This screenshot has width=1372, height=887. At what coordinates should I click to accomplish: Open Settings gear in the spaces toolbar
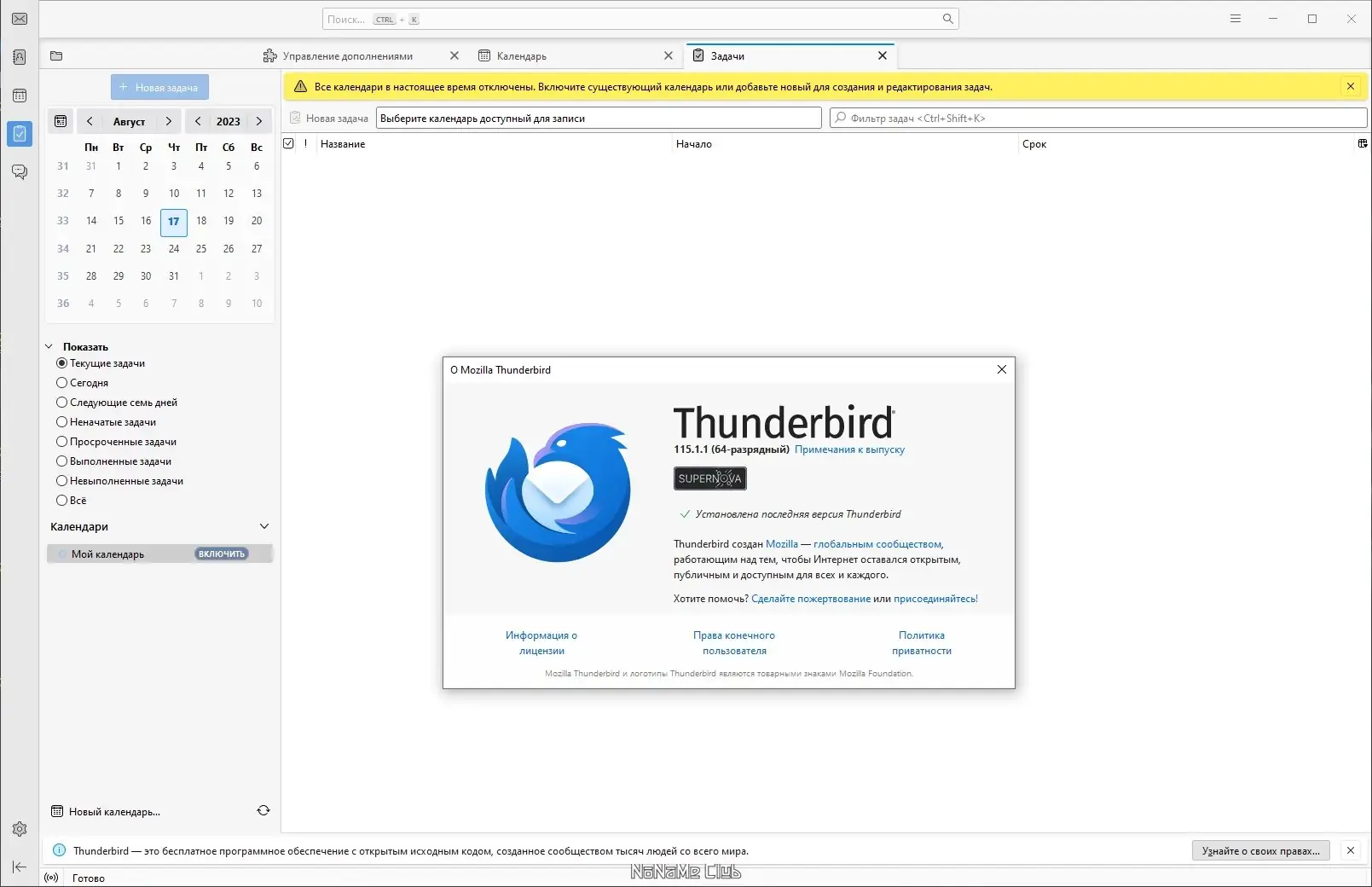click(x=20, y=829)
